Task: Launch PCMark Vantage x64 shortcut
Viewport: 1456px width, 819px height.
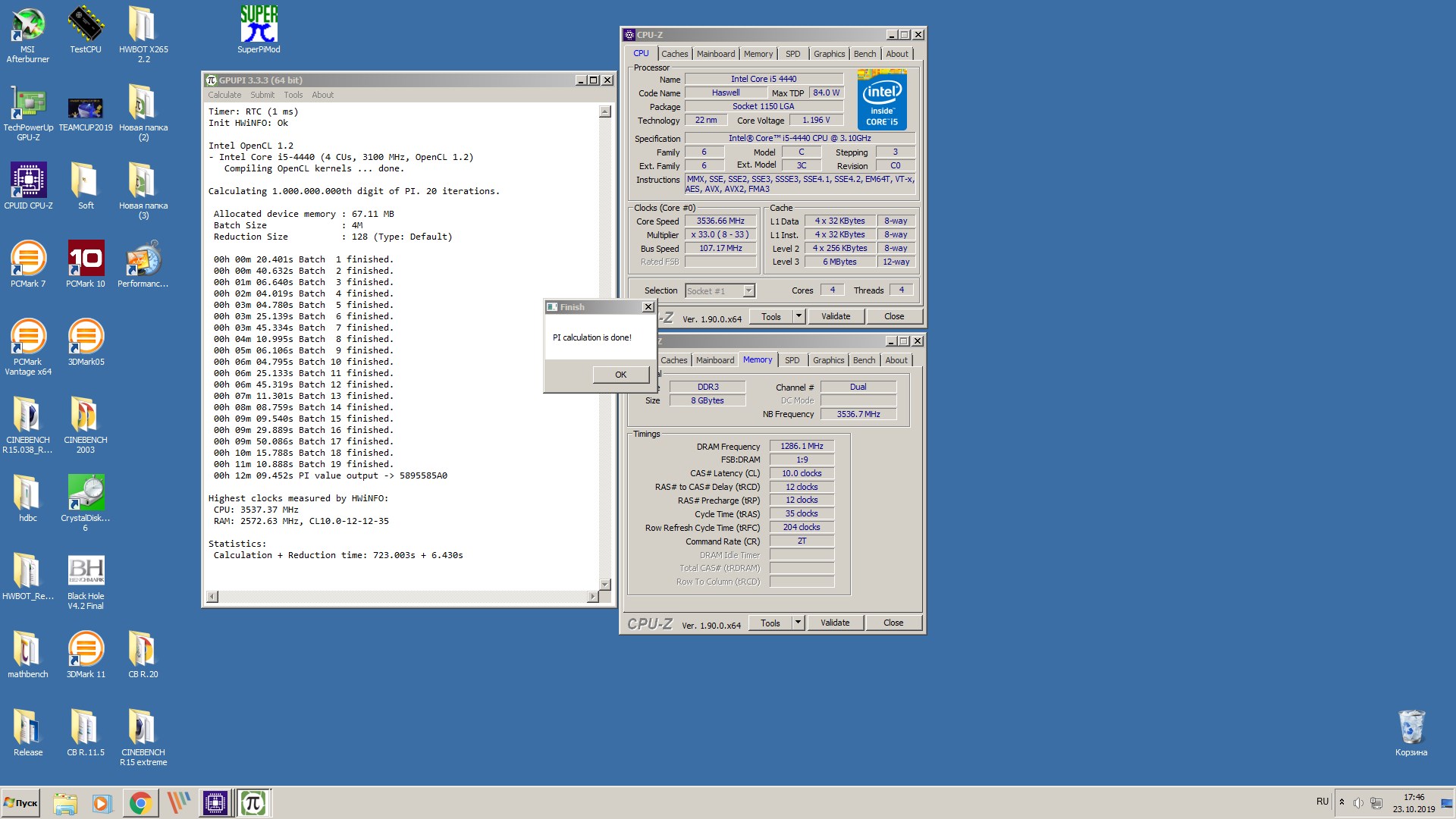Action: (28, 347)
